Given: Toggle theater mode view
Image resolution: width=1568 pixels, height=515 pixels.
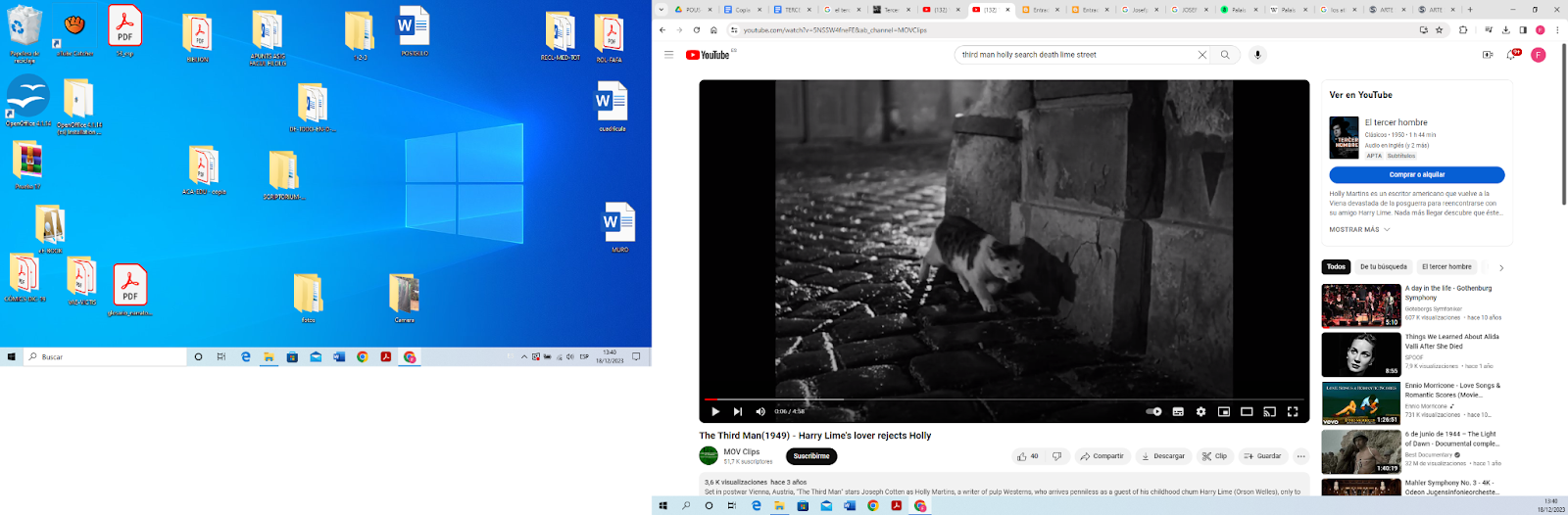Looking at the screenshot, I should tap(1247, 412).
